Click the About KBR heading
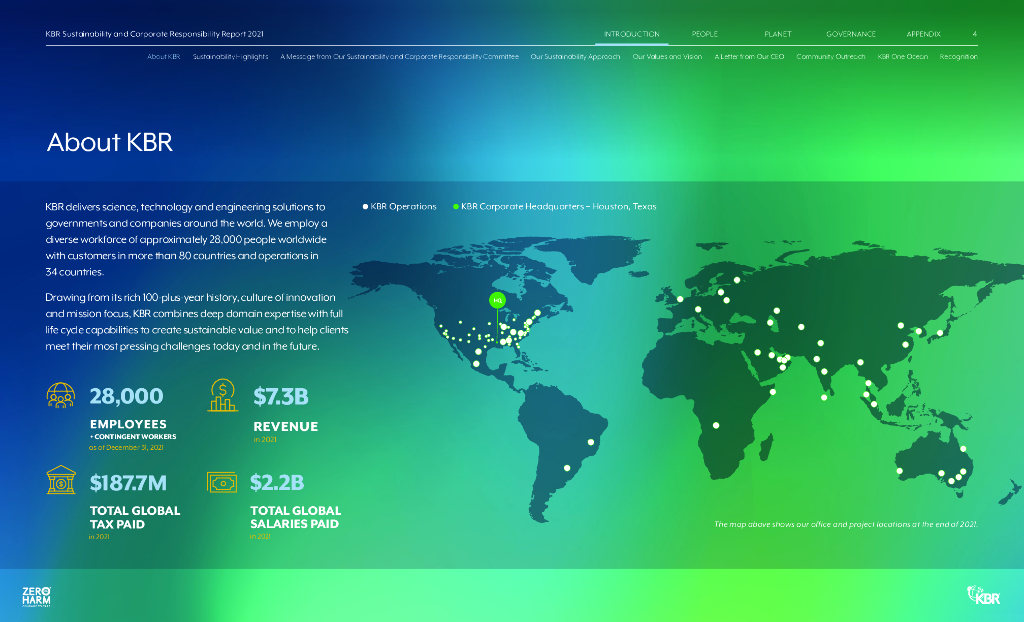The width and height of the screenshot is (1024, 622). coord(110,142)
